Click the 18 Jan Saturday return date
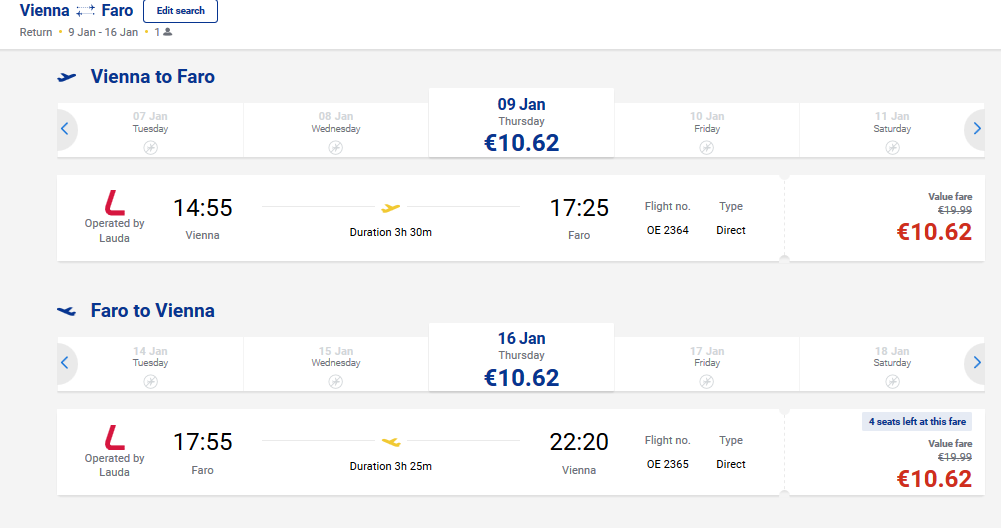1001x528 pixels. click(x=892, y=365)
